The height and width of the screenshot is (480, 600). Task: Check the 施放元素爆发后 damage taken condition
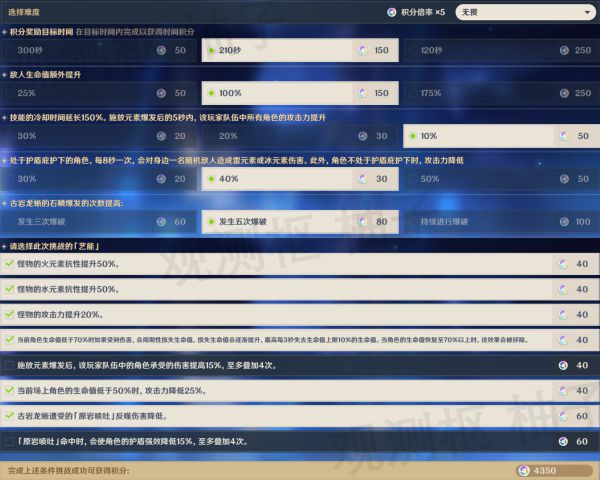[9, 365]
